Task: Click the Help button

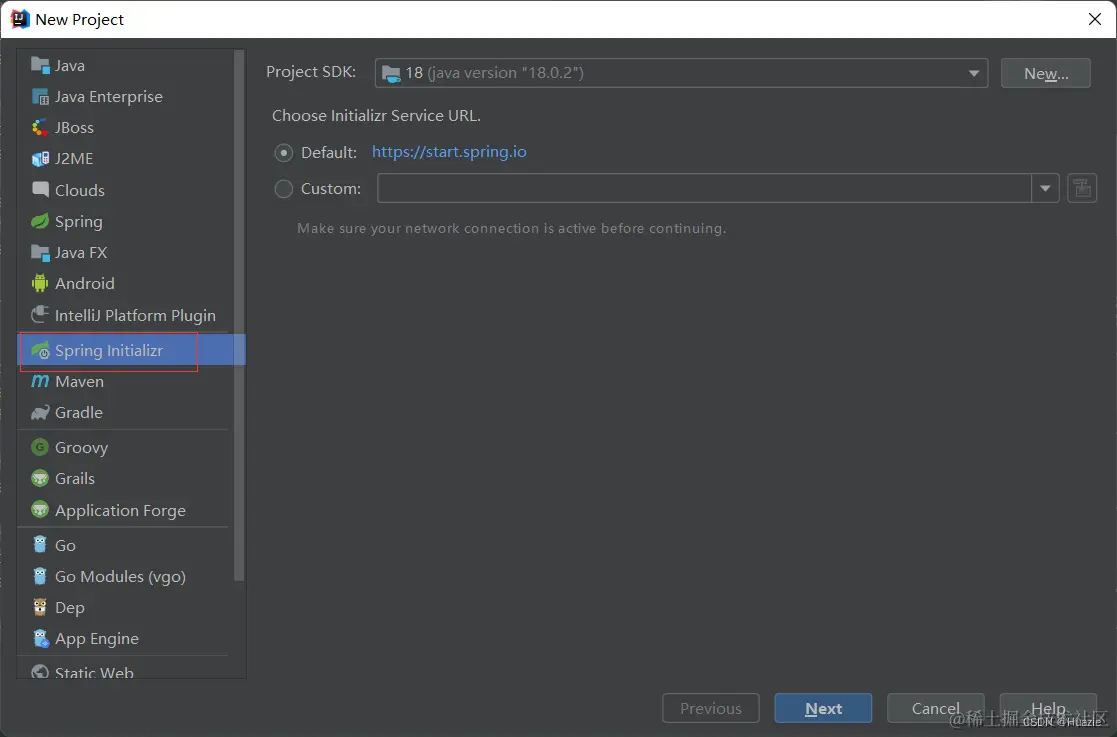Action: 1048,709
